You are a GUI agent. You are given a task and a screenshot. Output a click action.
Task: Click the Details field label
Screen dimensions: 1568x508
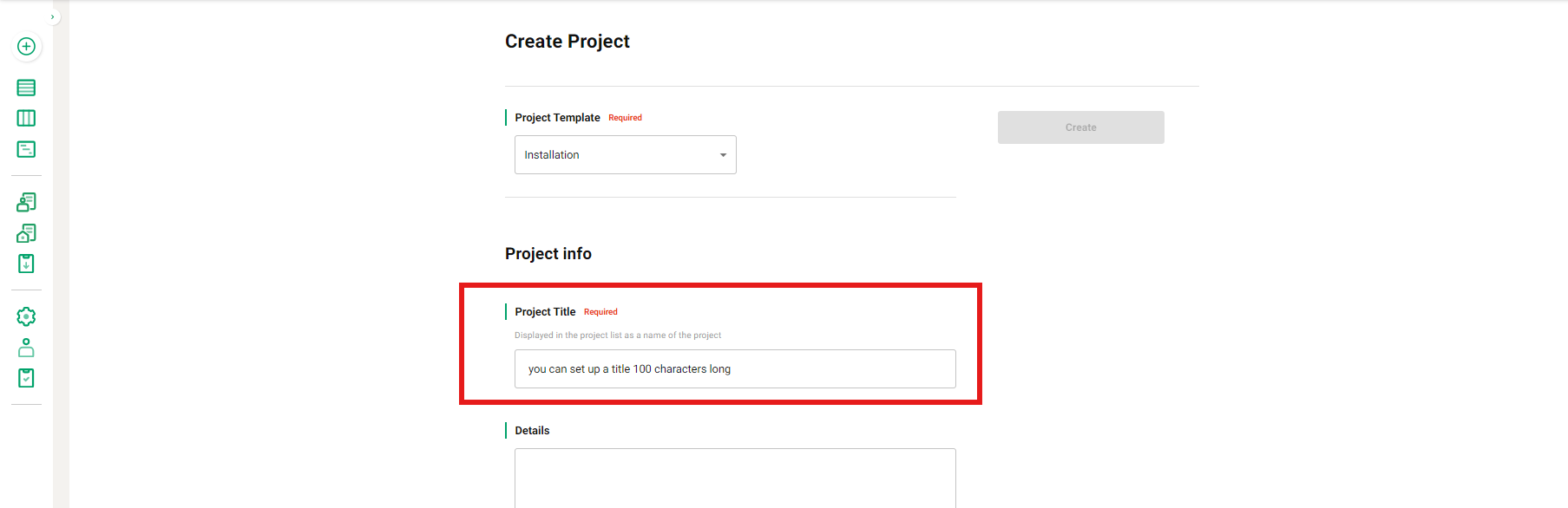532,431
